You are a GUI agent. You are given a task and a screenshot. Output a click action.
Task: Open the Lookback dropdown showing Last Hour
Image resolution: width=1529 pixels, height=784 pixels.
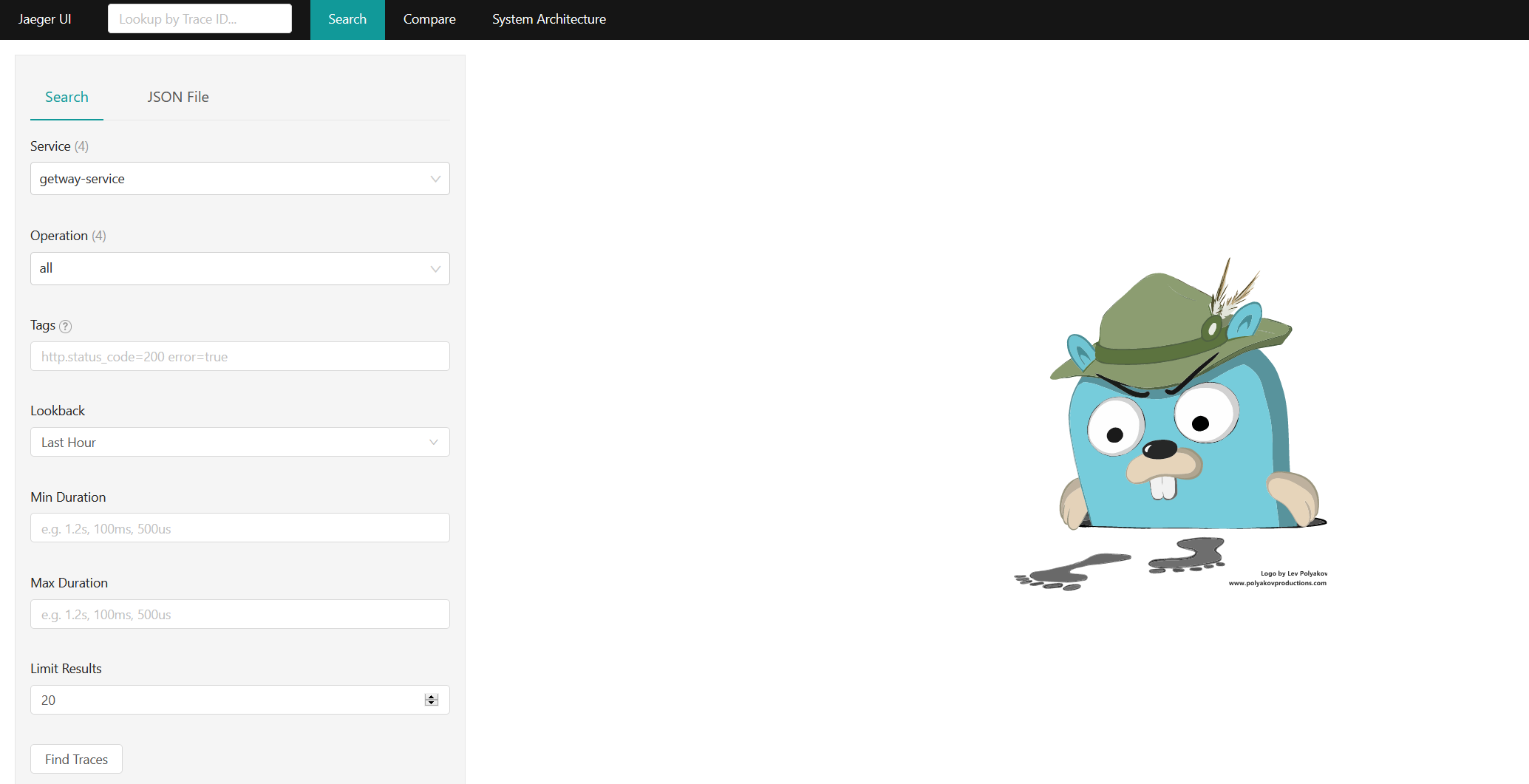coord(240,442)
